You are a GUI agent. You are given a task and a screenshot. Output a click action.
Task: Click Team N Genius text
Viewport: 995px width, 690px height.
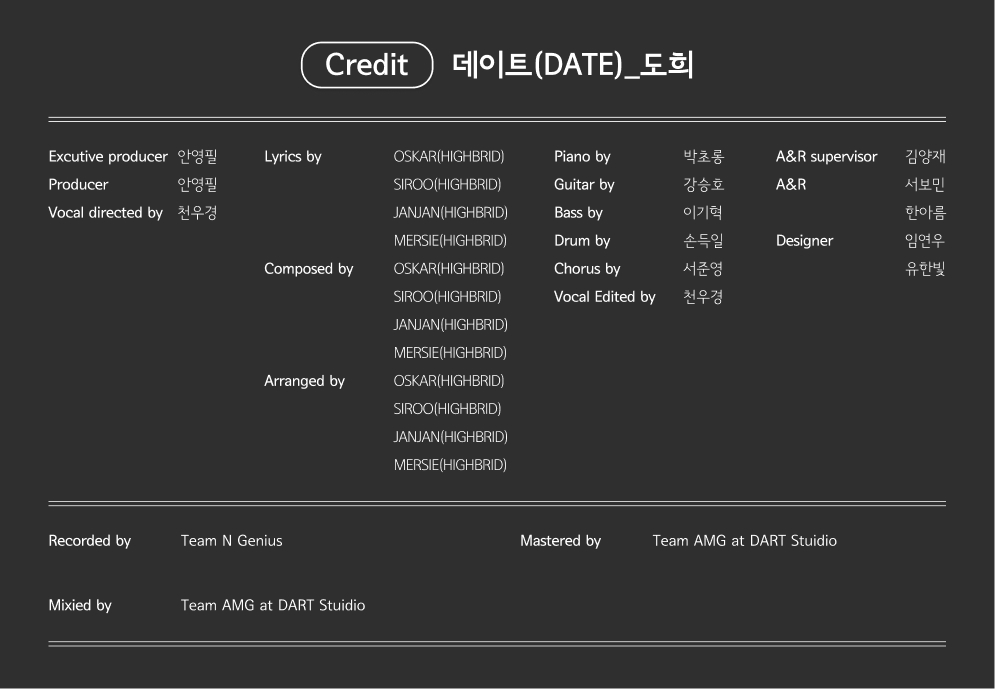click(x=231, y=541)
